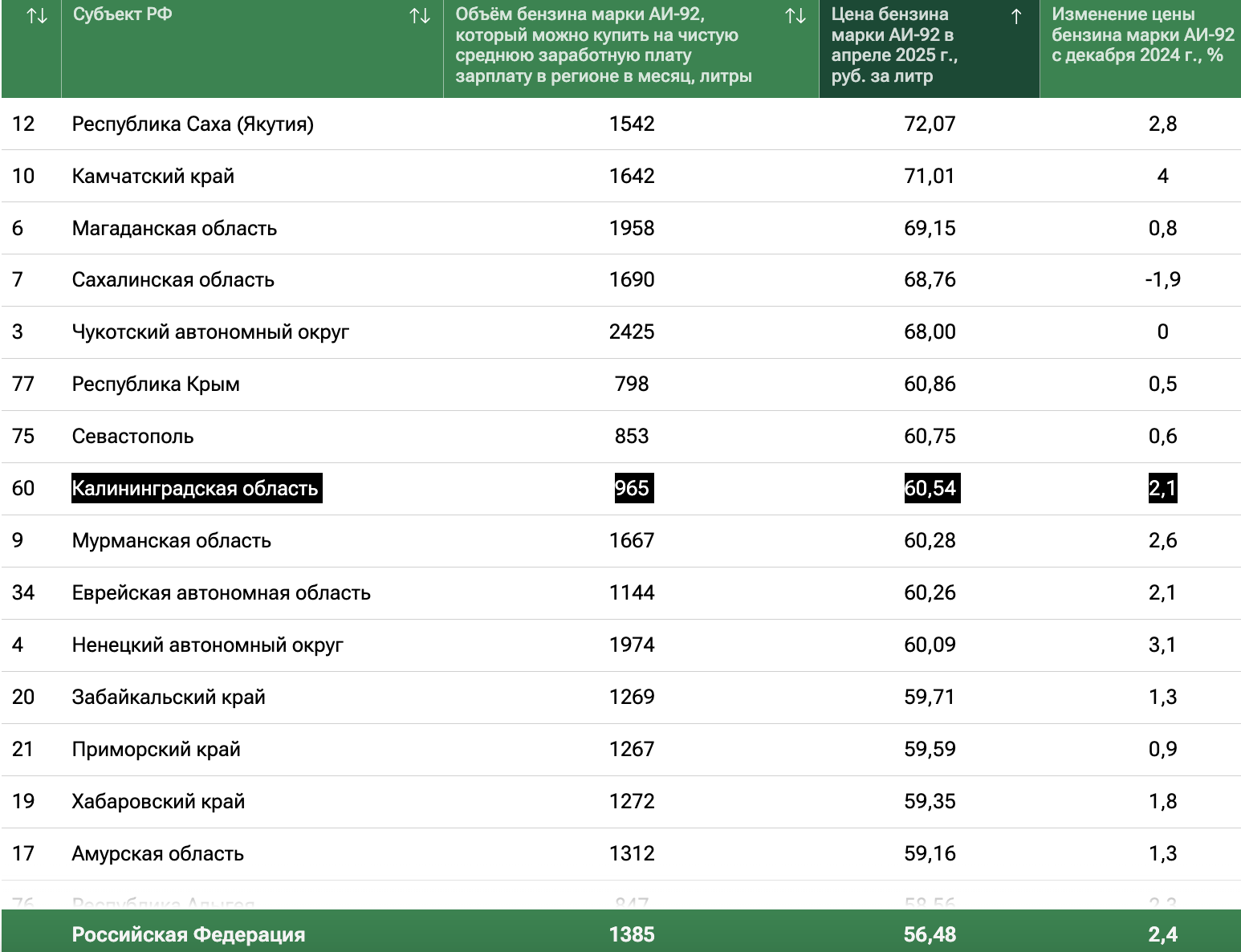The height and width of the screenshot is (952, 1241).
Task: Select Республика Саха (Якутия) row name
Action: pos(193,124)
